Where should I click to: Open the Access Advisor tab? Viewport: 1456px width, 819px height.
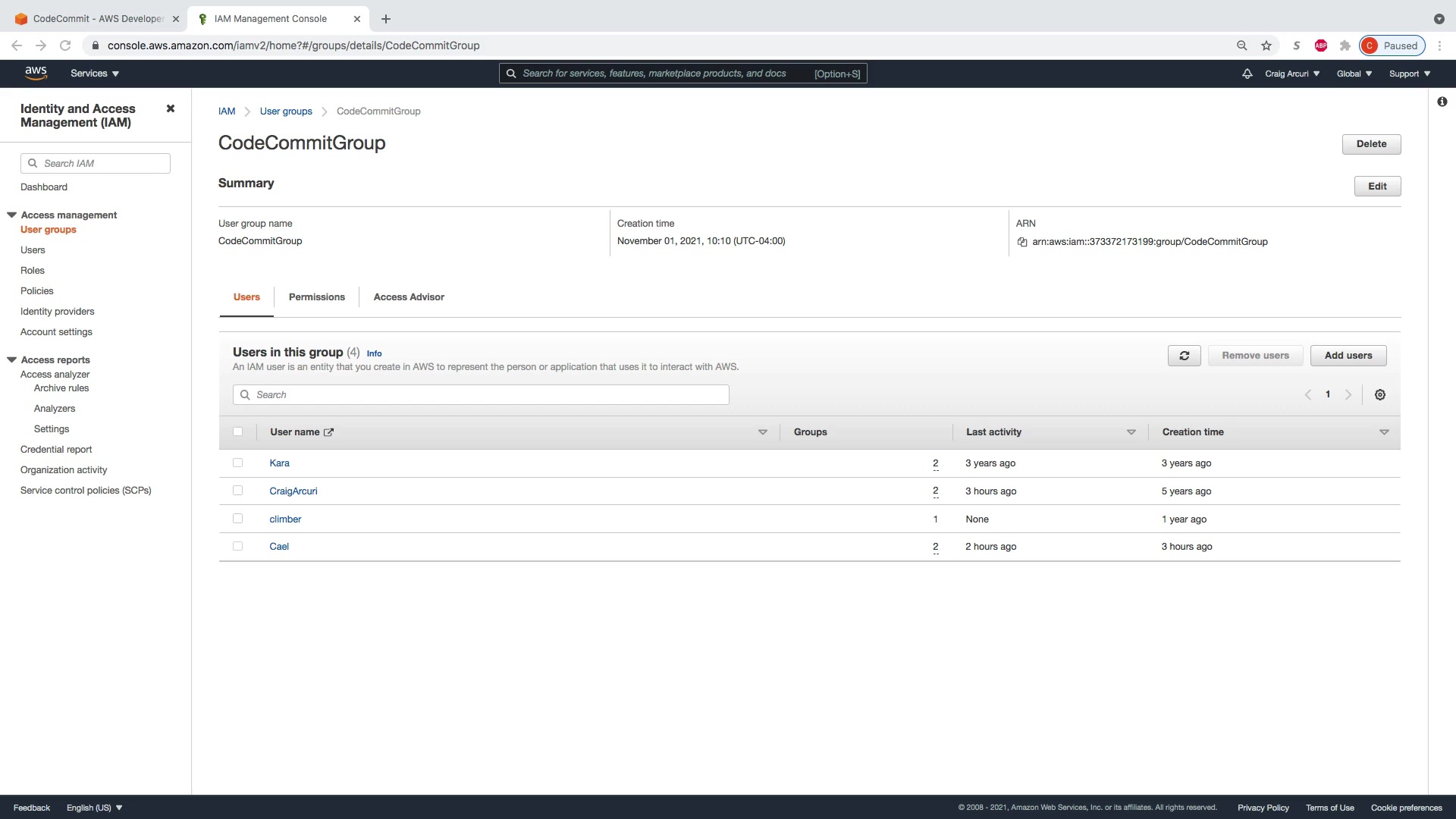click(409, 297)
